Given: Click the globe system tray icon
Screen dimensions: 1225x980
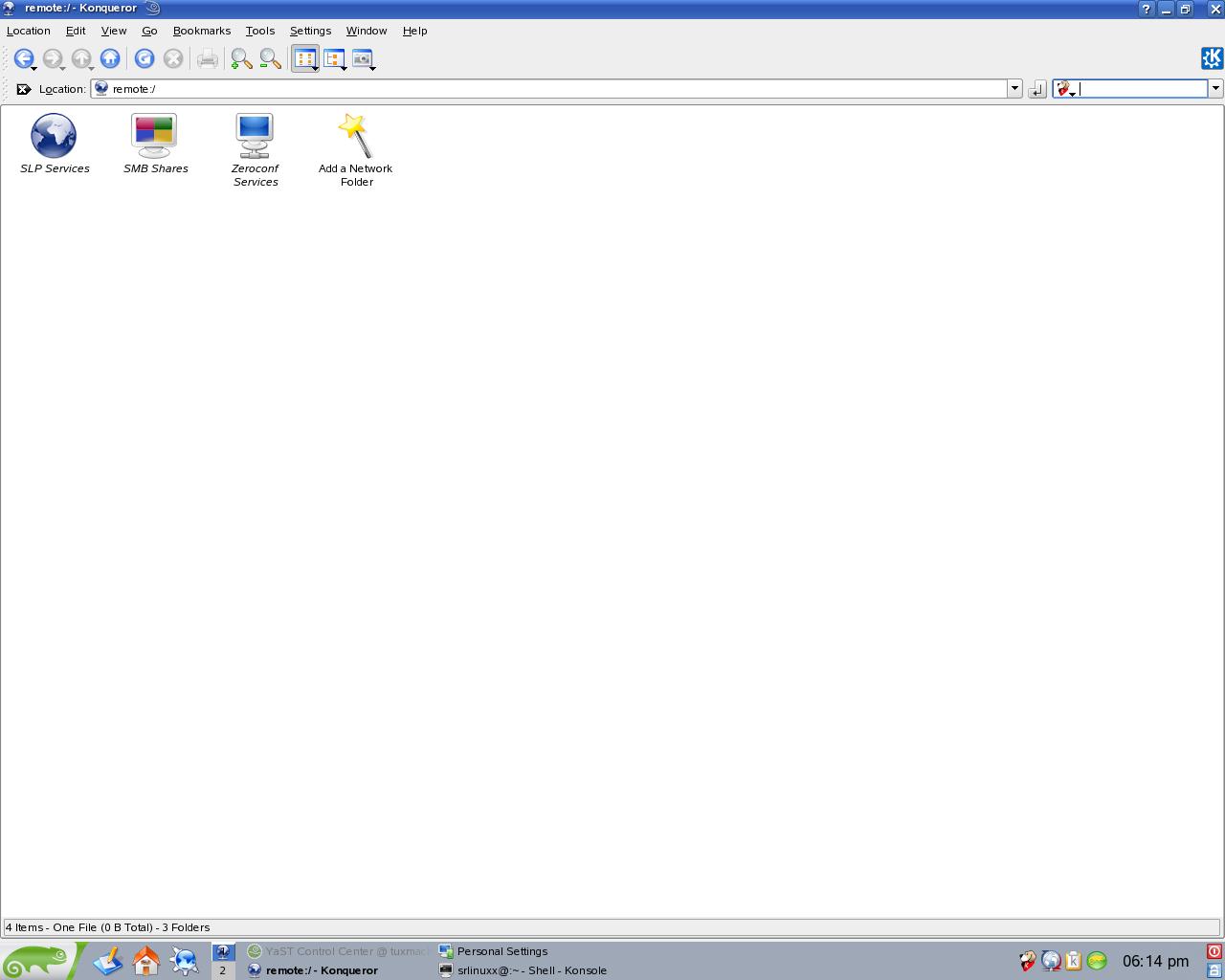Looking at the screenshot, I should click(x=1051, y=961).
